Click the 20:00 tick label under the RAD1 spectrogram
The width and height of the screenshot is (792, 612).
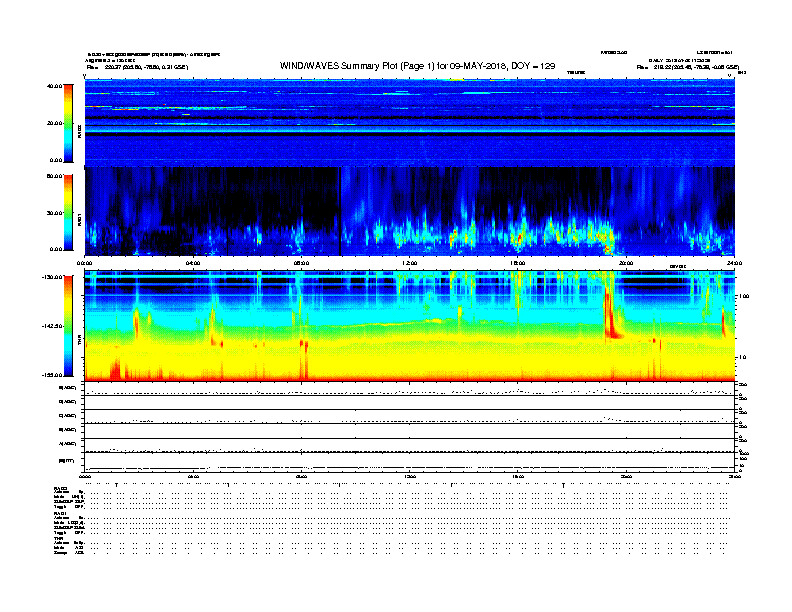point(626,263)
